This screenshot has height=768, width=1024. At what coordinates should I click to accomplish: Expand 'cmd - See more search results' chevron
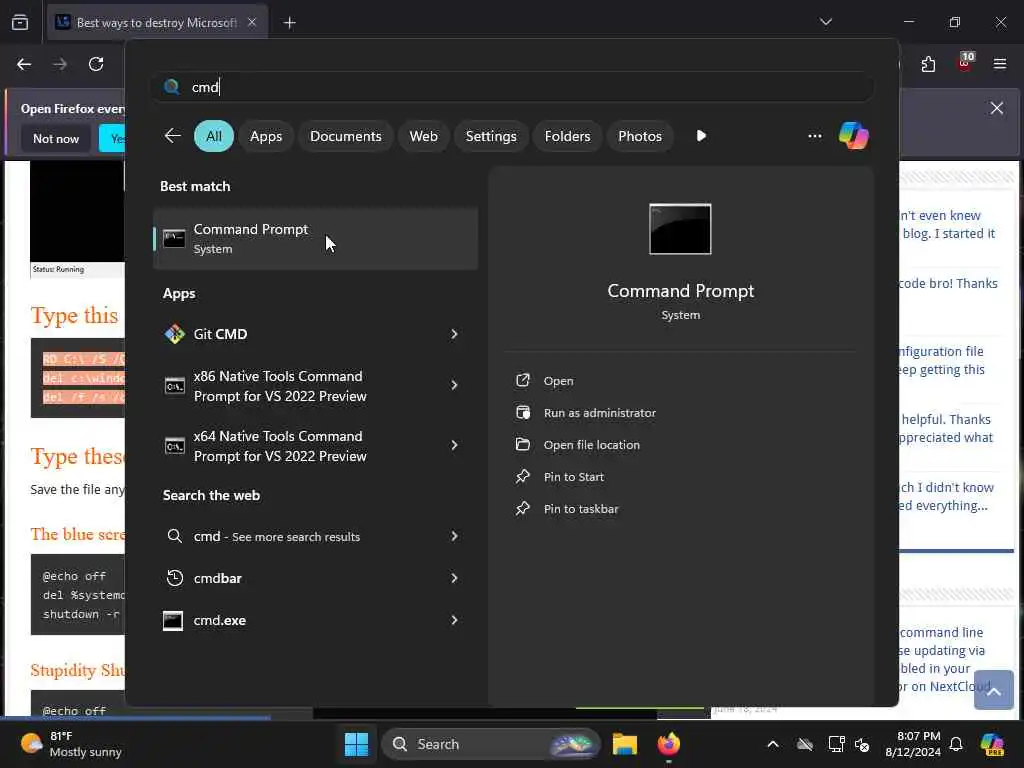(454, 536)
